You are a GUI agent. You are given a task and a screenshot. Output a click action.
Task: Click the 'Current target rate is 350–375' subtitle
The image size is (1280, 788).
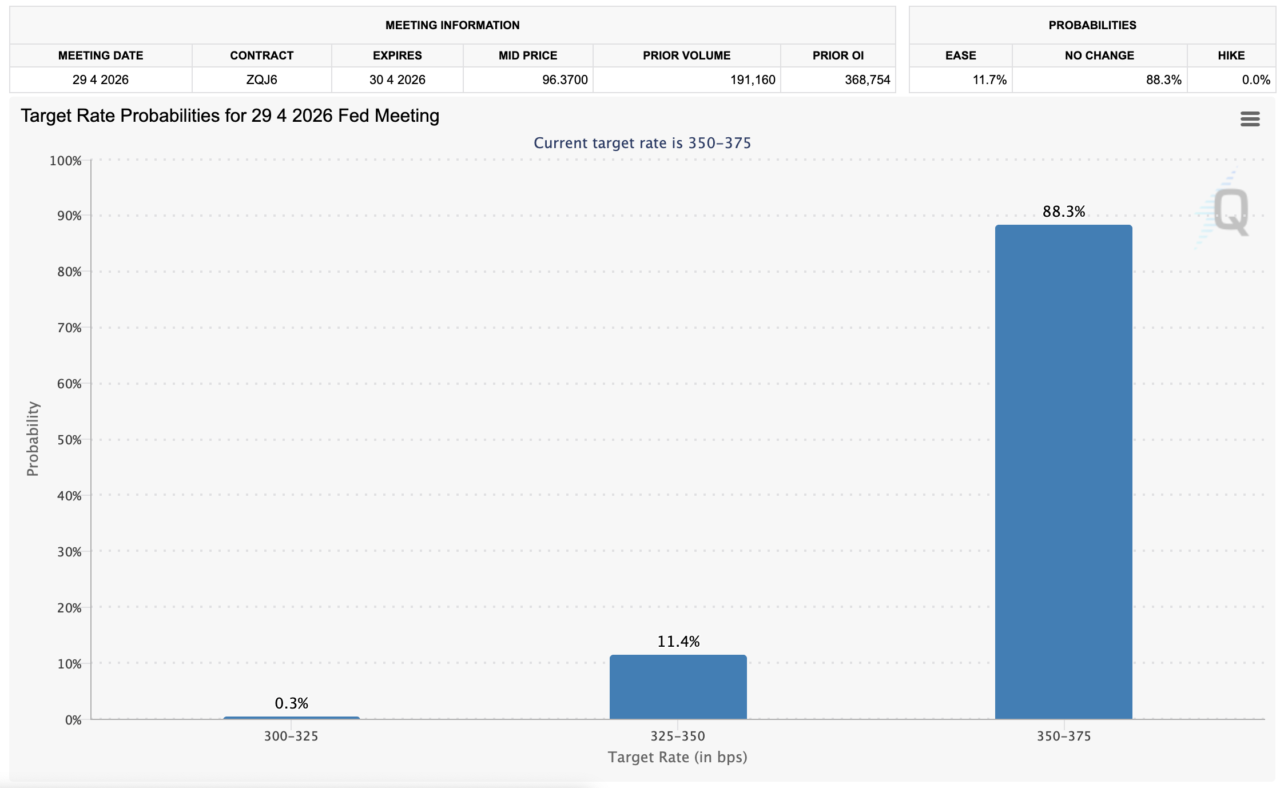coord(642,143)
